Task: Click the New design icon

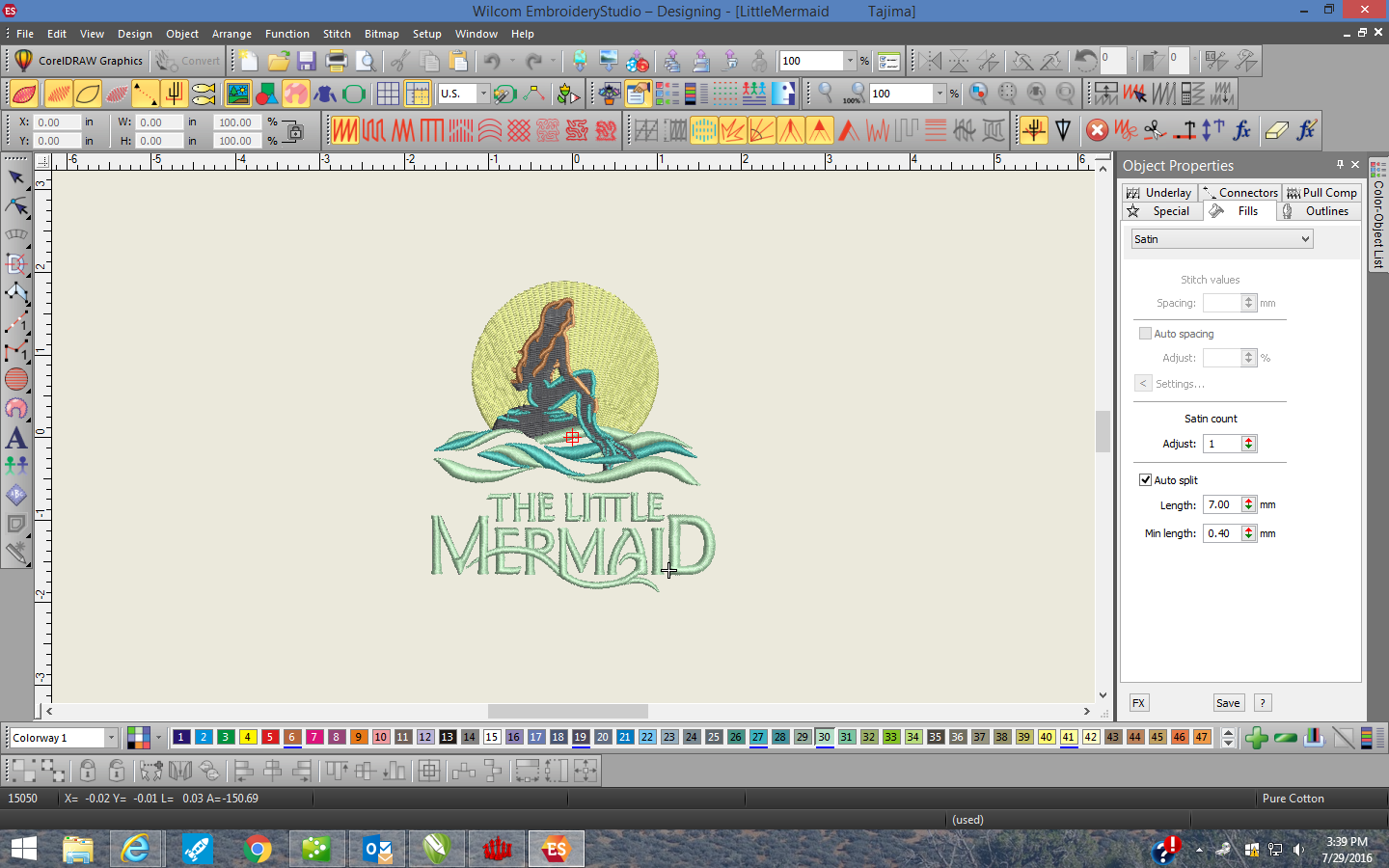Action: 249,61
